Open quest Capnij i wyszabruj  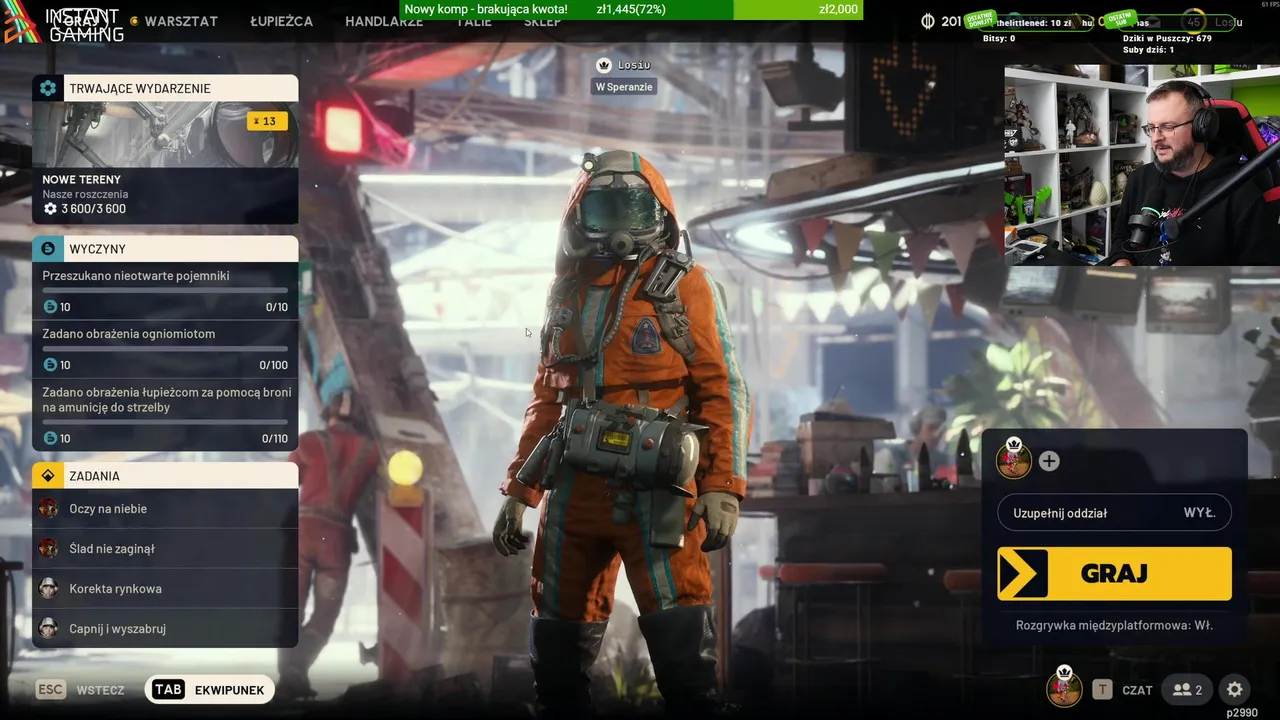(x=165, y=628)
